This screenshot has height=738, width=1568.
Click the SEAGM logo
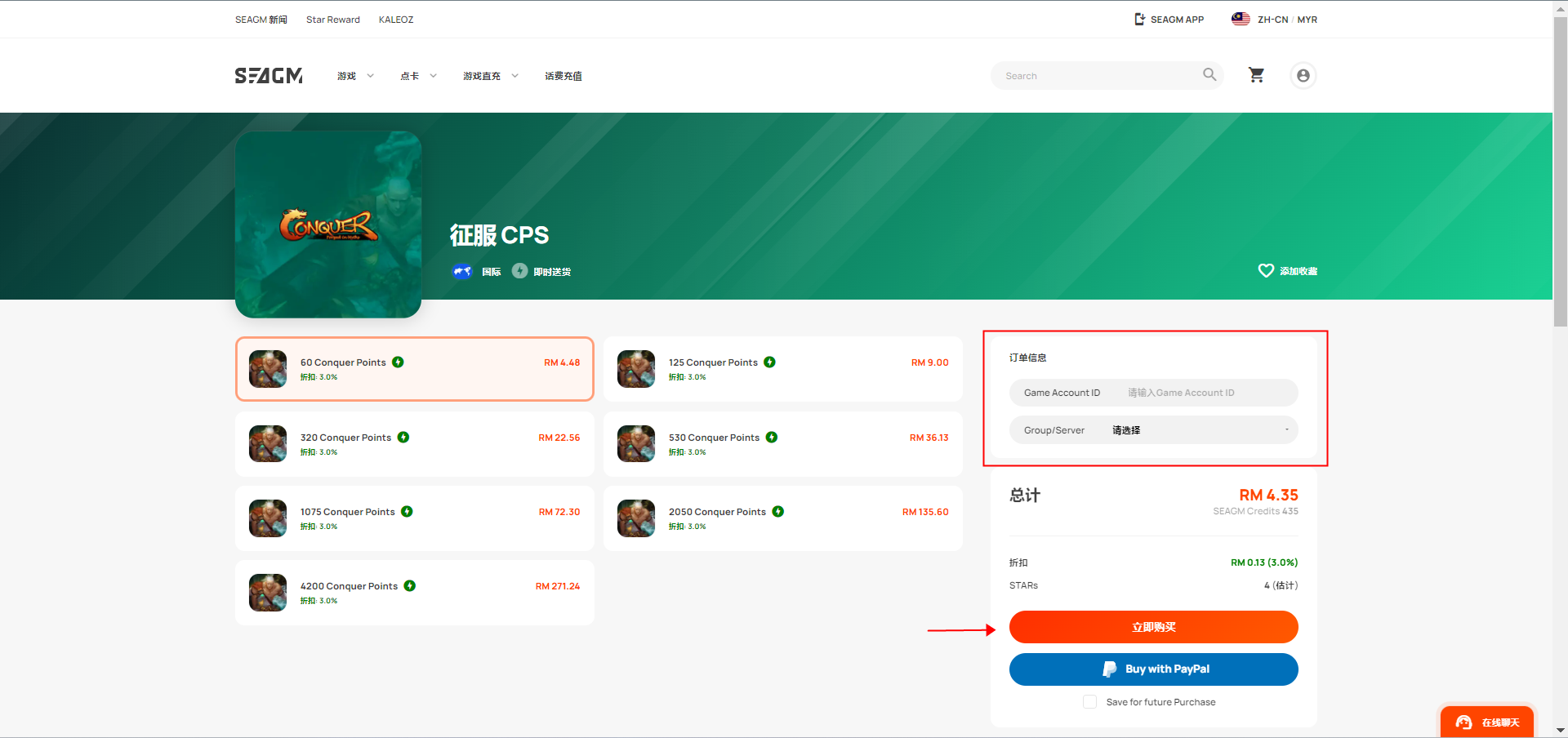click(x=269, y=76)
